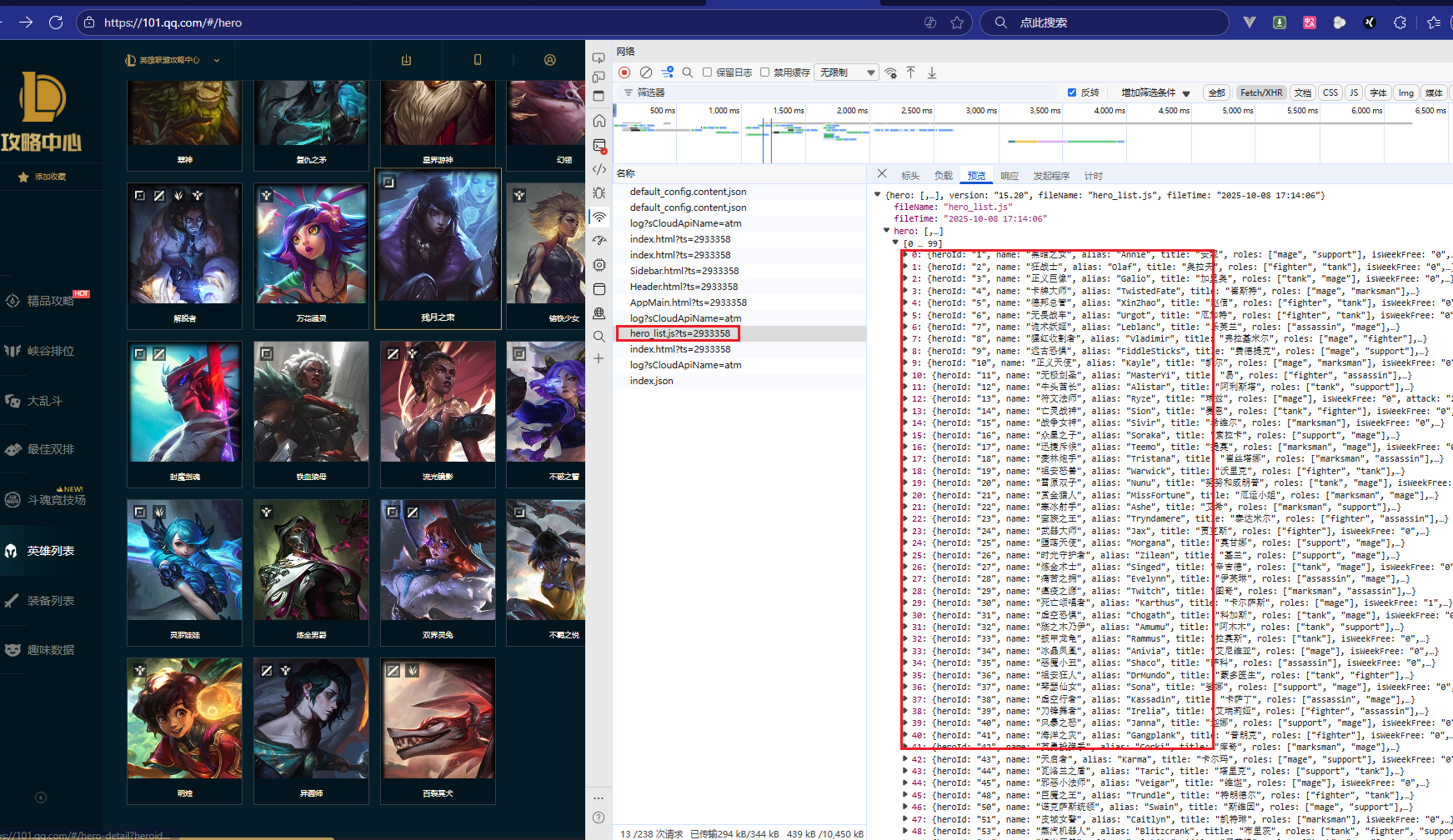The width and height of the screenshot is (1453, 840).
Task: Toggle the 文档 request type filter
Action: click(x=1303, y=92)
